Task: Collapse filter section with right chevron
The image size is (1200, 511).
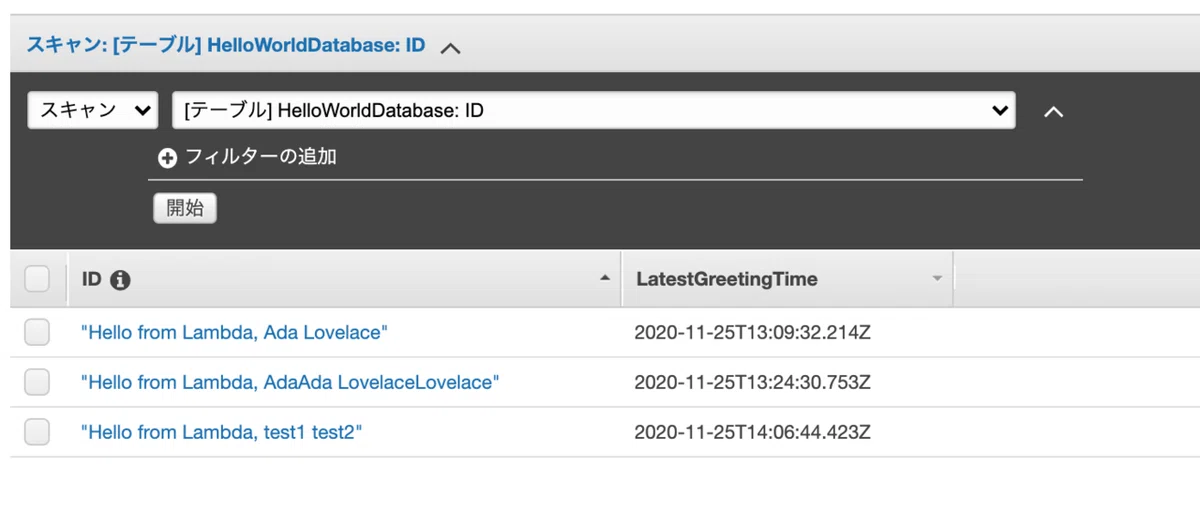Action: [1053, 112]
